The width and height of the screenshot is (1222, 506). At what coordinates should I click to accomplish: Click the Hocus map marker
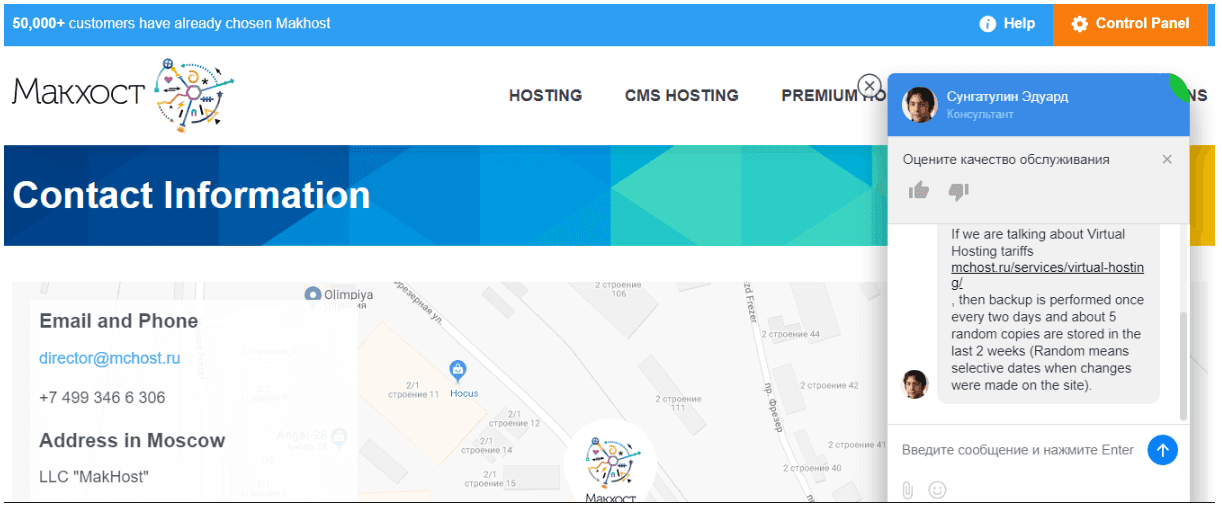(x=459, y=371)
